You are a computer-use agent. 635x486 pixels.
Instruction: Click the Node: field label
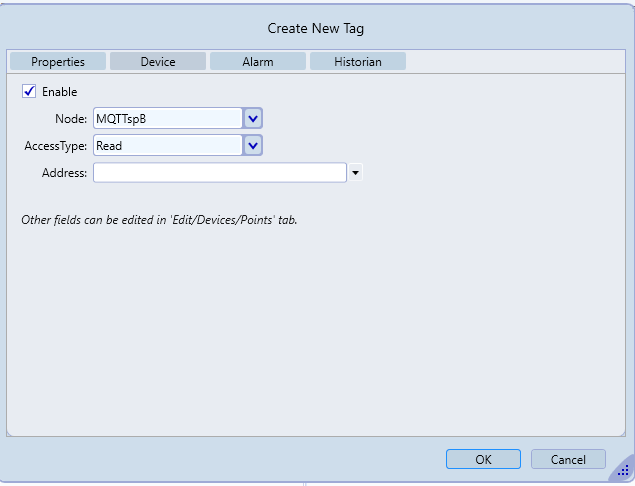coord(71,119)
